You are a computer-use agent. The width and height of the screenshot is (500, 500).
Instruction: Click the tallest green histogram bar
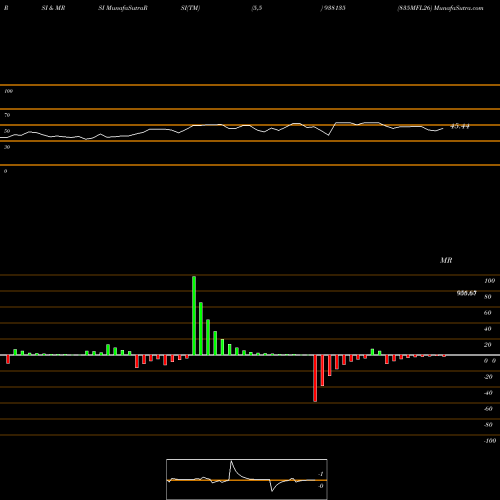click(194, 316)
